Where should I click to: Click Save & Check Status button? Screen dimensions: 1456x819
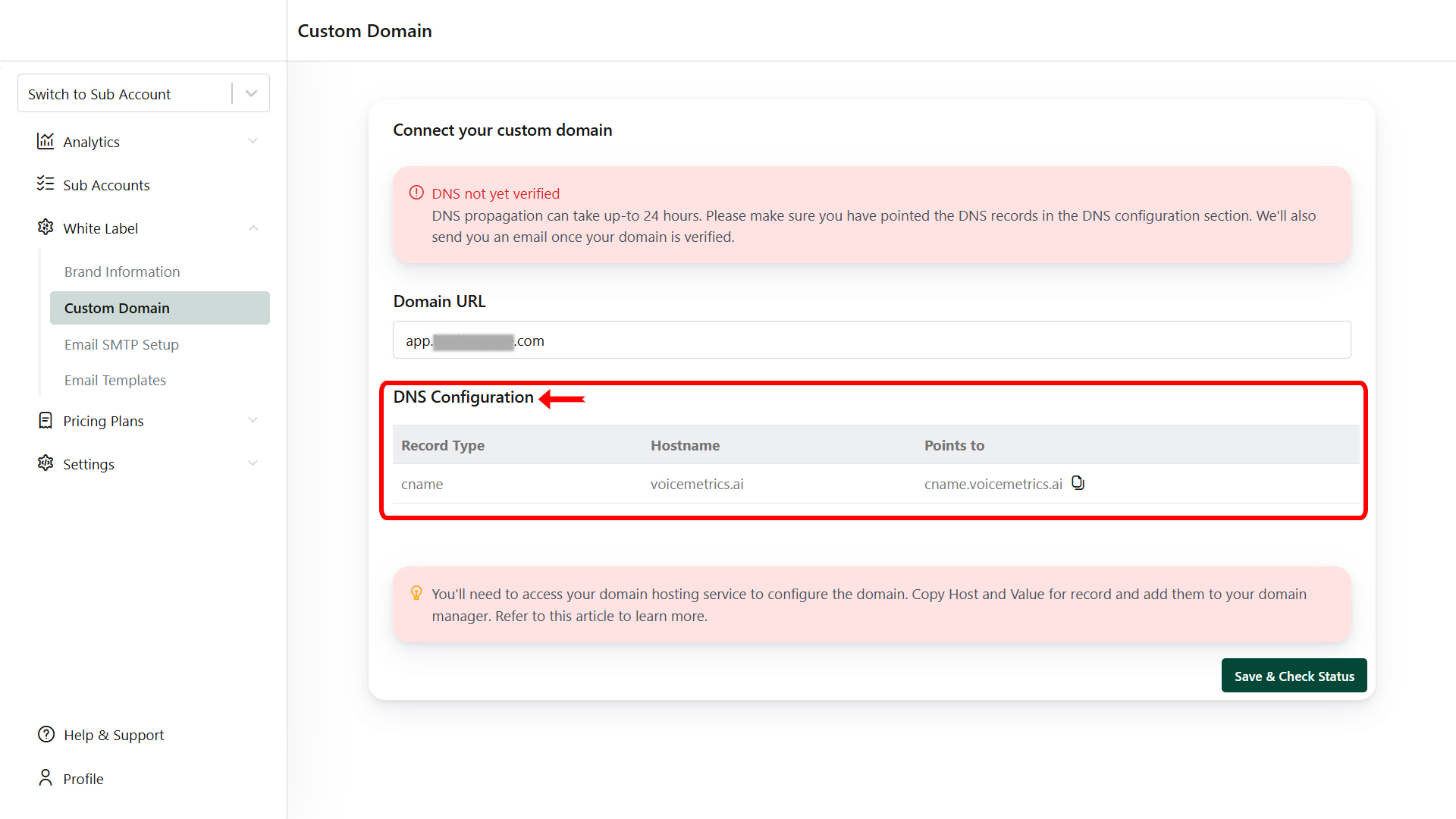pyautogui.click(x=1294, y=676)
